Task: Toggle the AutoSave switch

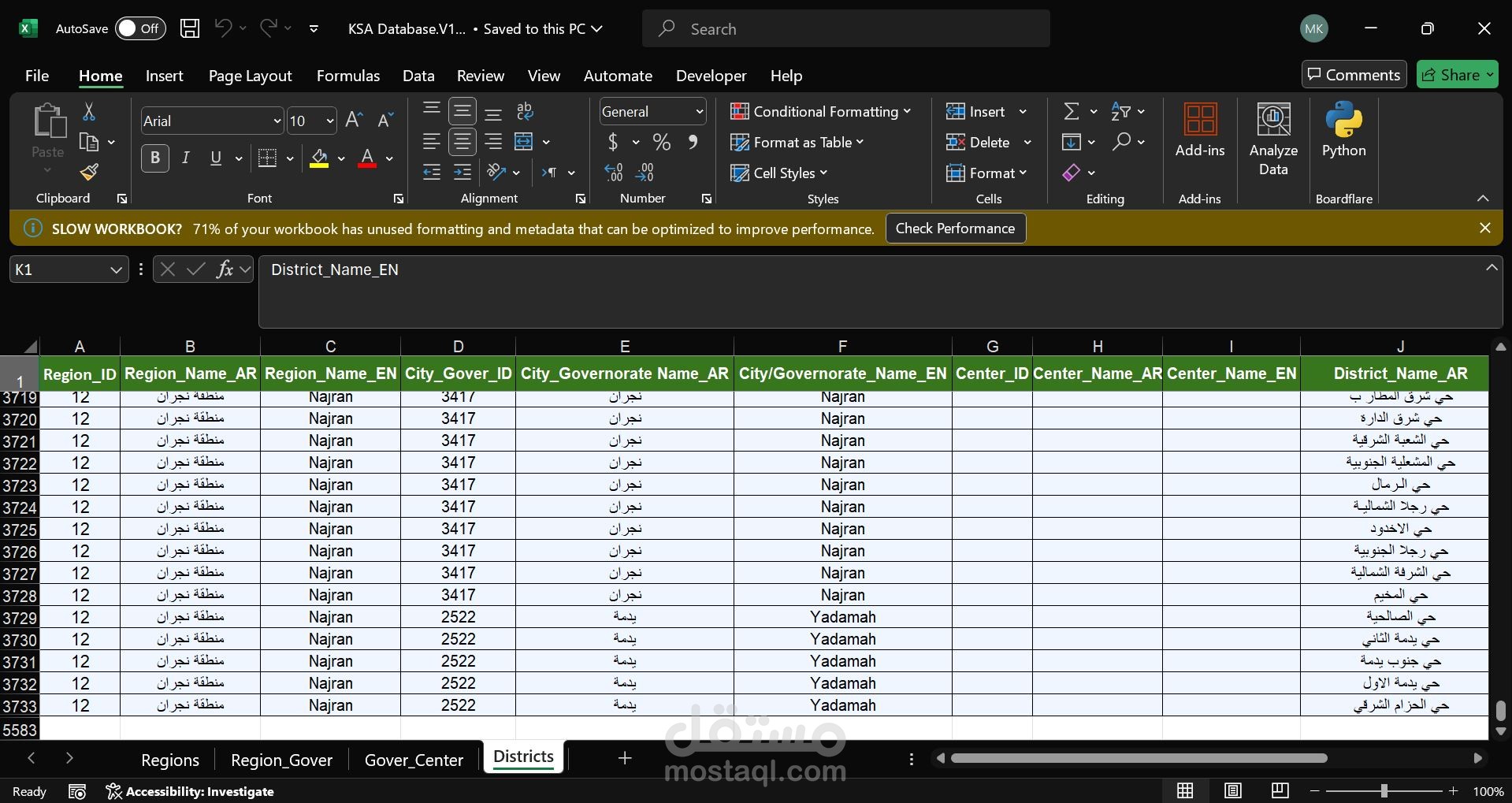Action: click(140, 28)
